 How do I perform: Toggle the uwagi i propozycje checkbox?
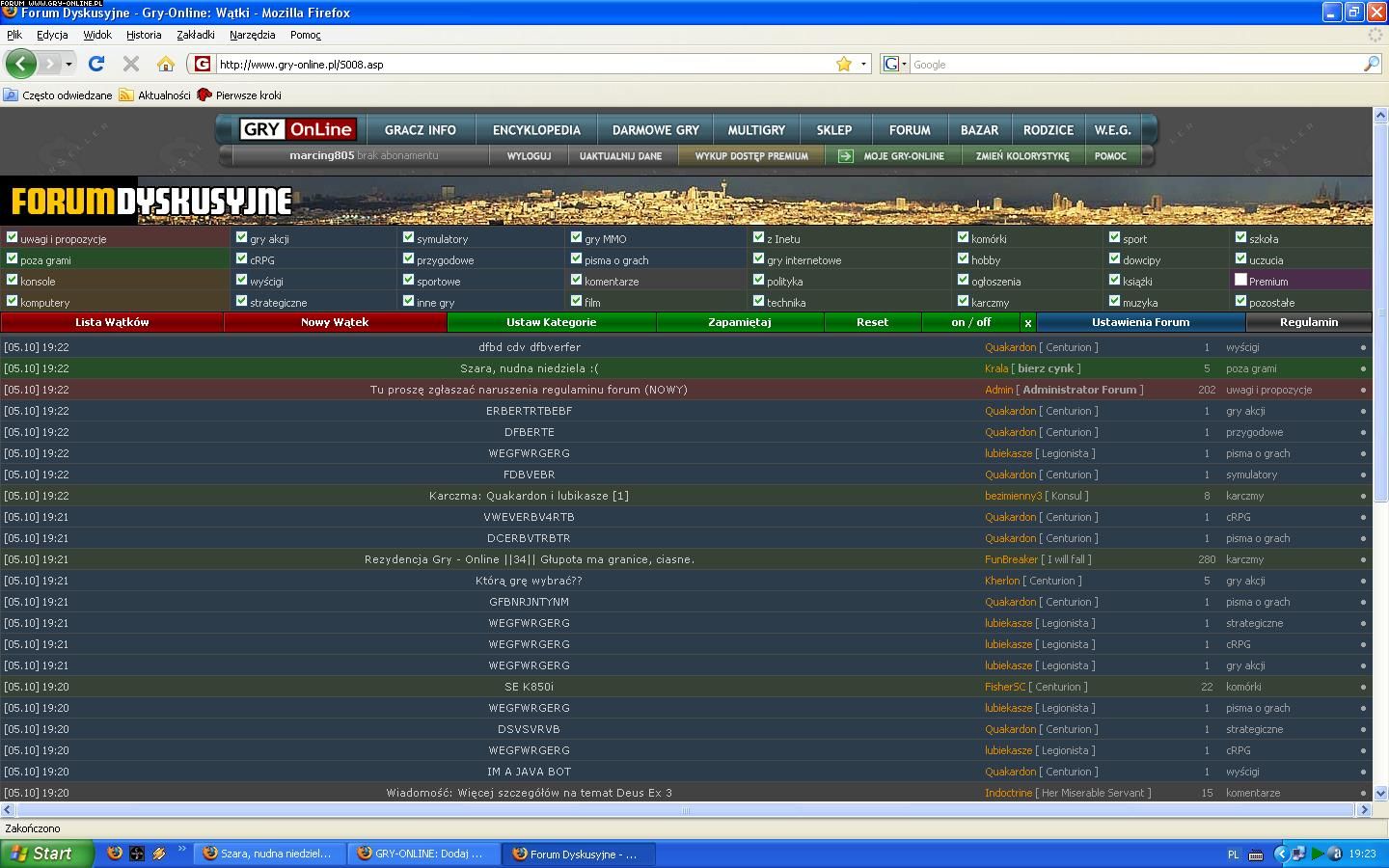click(x=12, y=237)
